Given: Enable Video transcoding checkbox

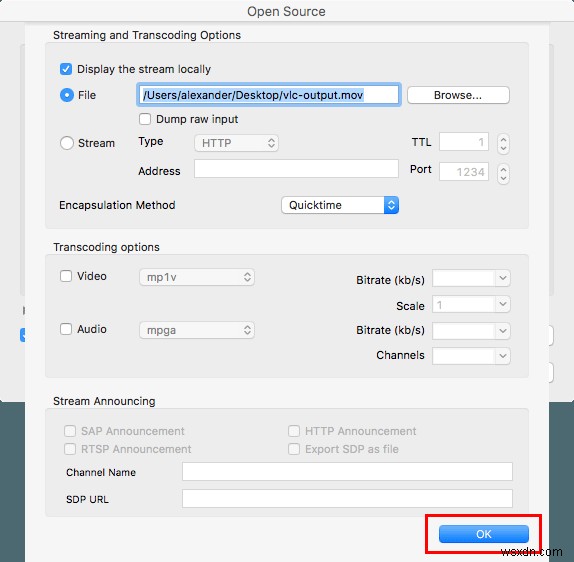Looking at the screenshot, I should (66, 276).
